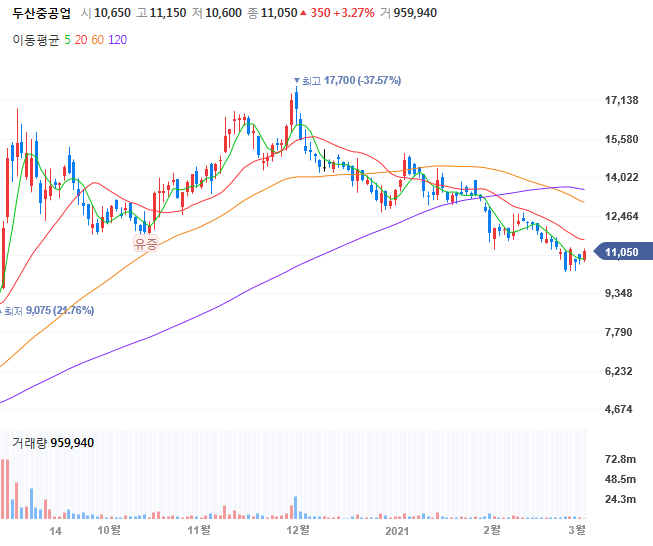The width and height of the screenshot is (653, 546).
Task: Click the 6,232 price axis label
Action: 618,371
